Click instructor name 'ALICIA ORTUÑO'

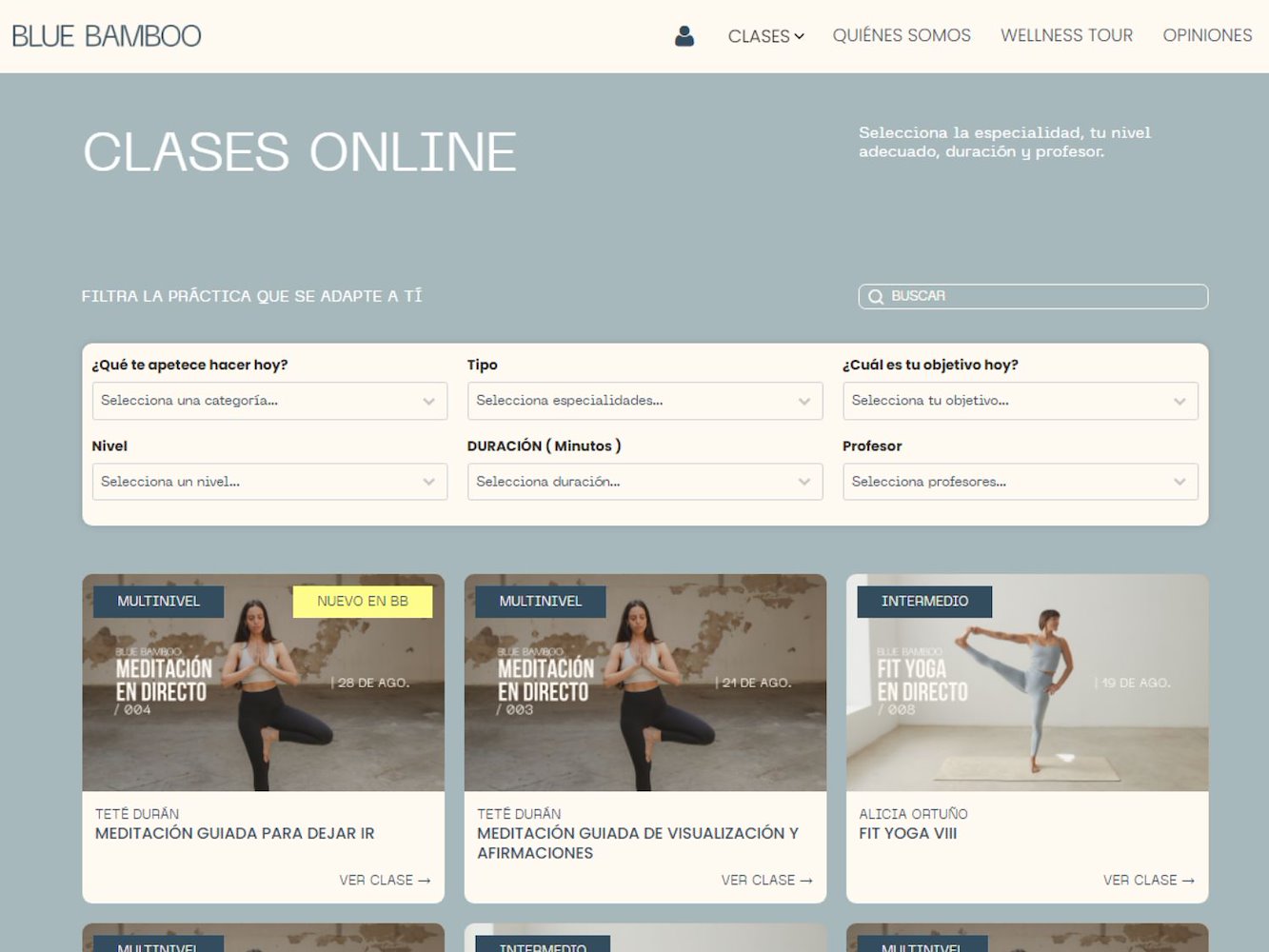[913, 814]
